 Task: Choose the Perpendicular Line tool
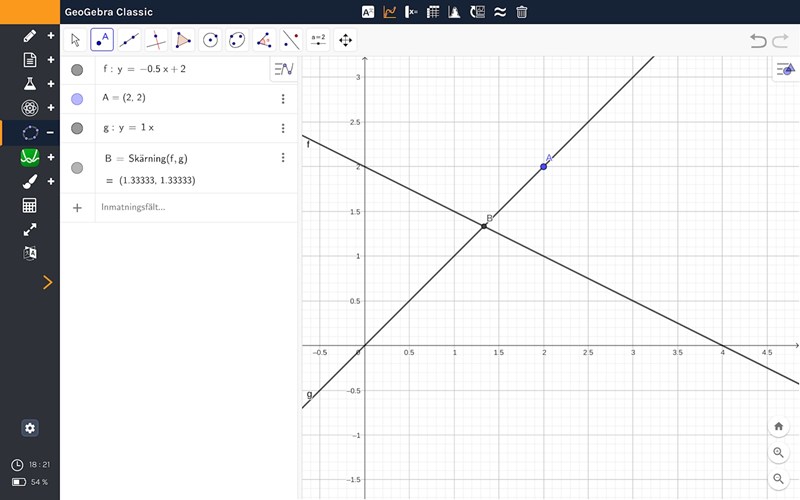click(156, 40)
